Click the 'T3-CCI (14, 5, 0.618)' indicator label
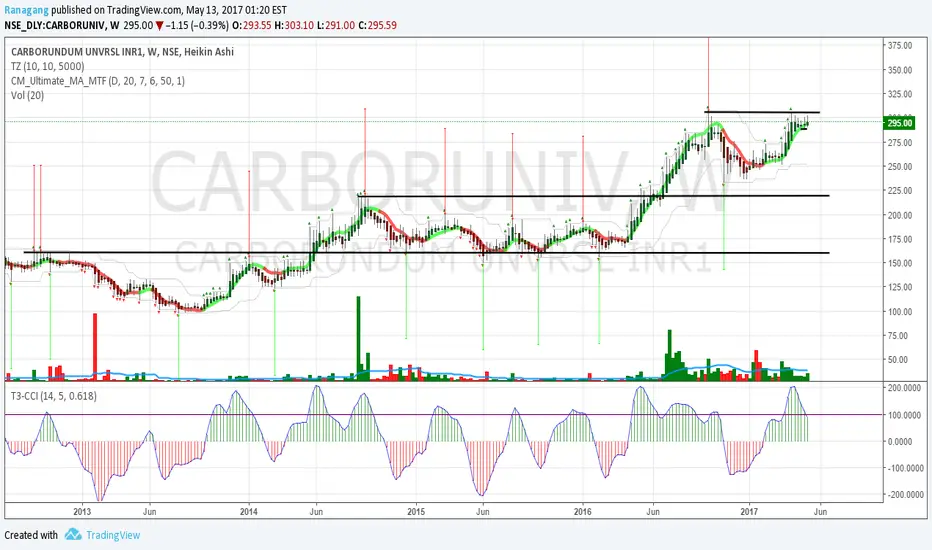 click(x=53, y=396)
